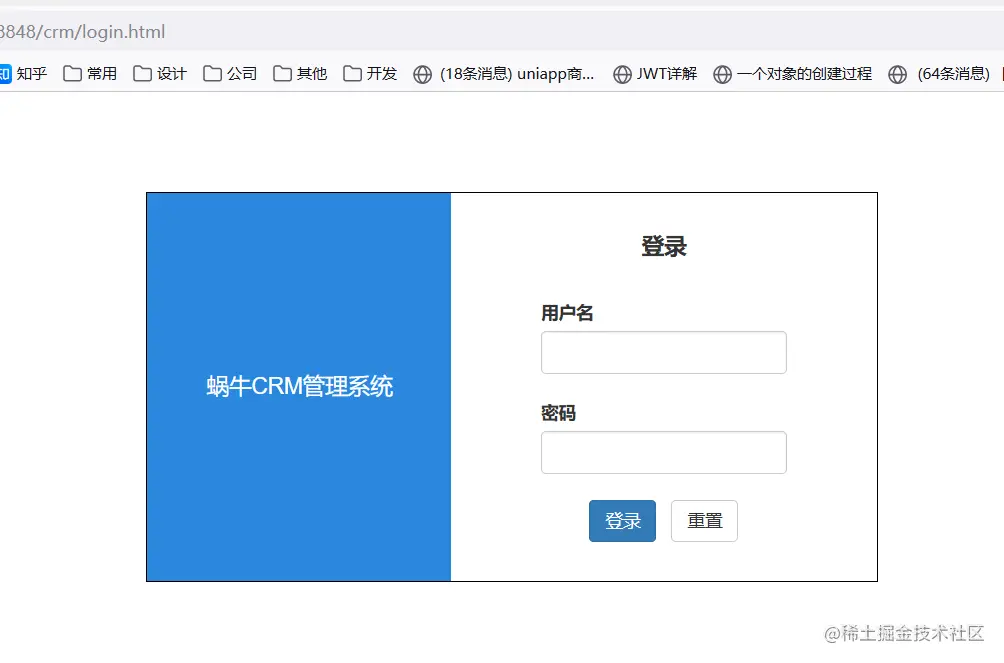The image size is (1004, 663).
Task: Open the 其他 bookmarks folder
Action: (299, 73)
